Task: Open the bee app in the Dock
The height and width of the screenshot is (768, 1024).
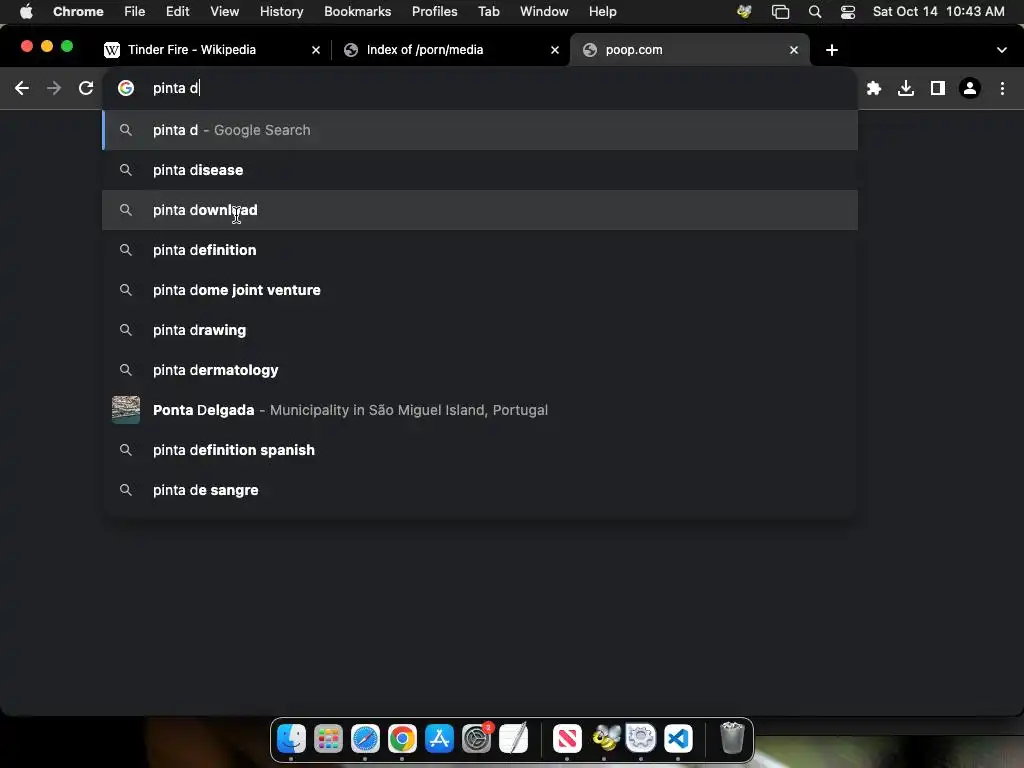Action: coord(604,739)
